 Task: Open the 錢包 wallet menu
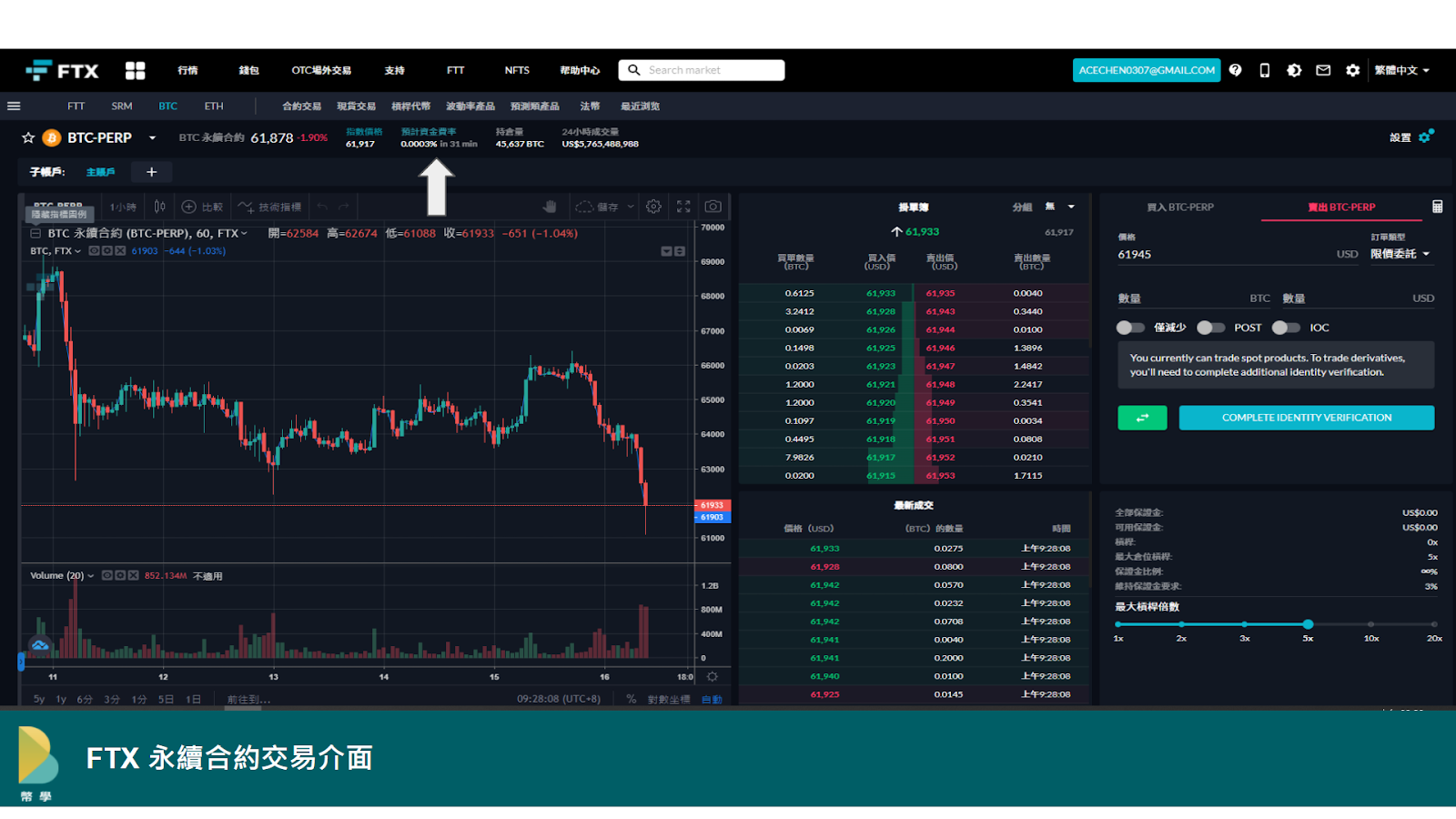click(248, 70)
